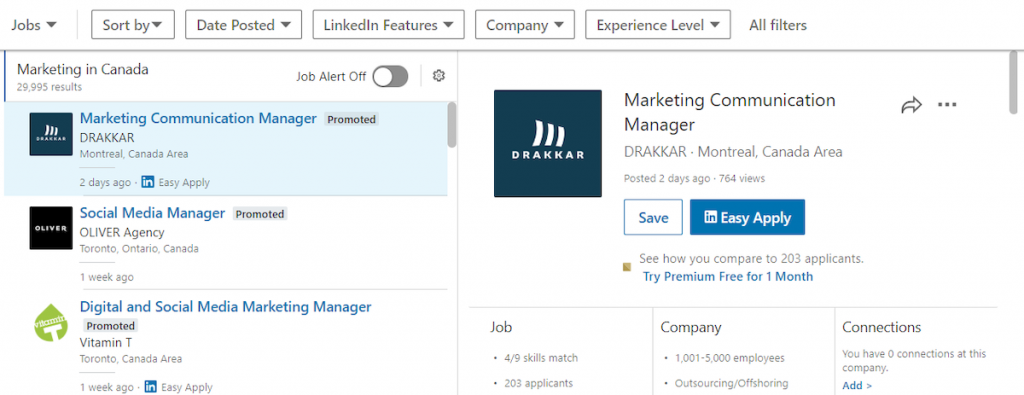Expand the Company filter dropdown
The height and width of the screenshot is (395, 1024).
(x=524, y=25)
